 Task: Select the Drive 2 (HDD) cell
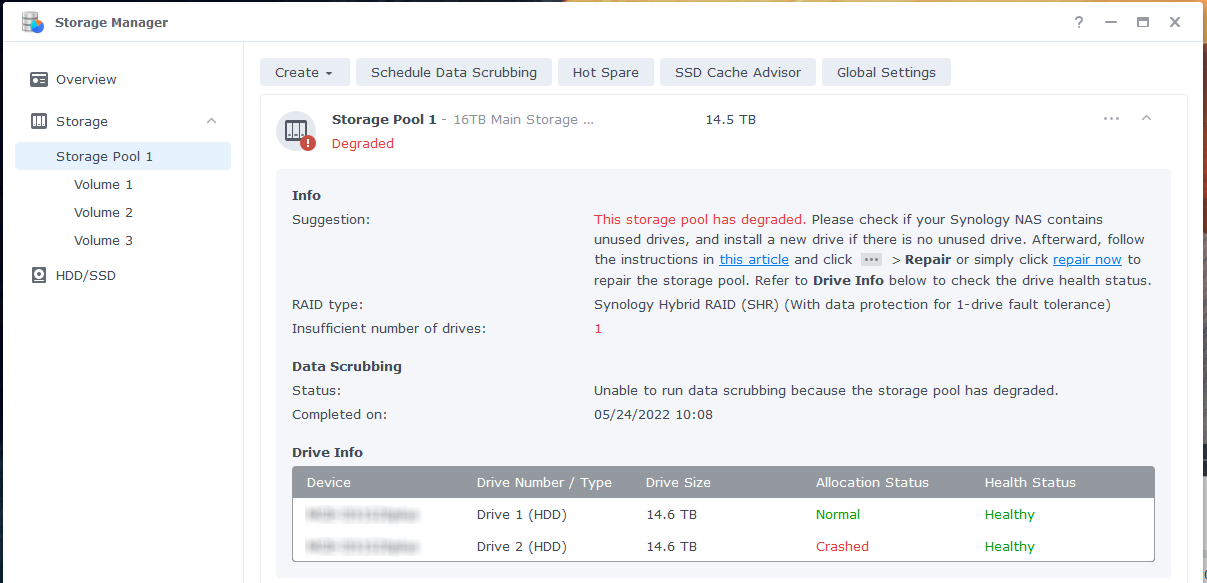521,546
